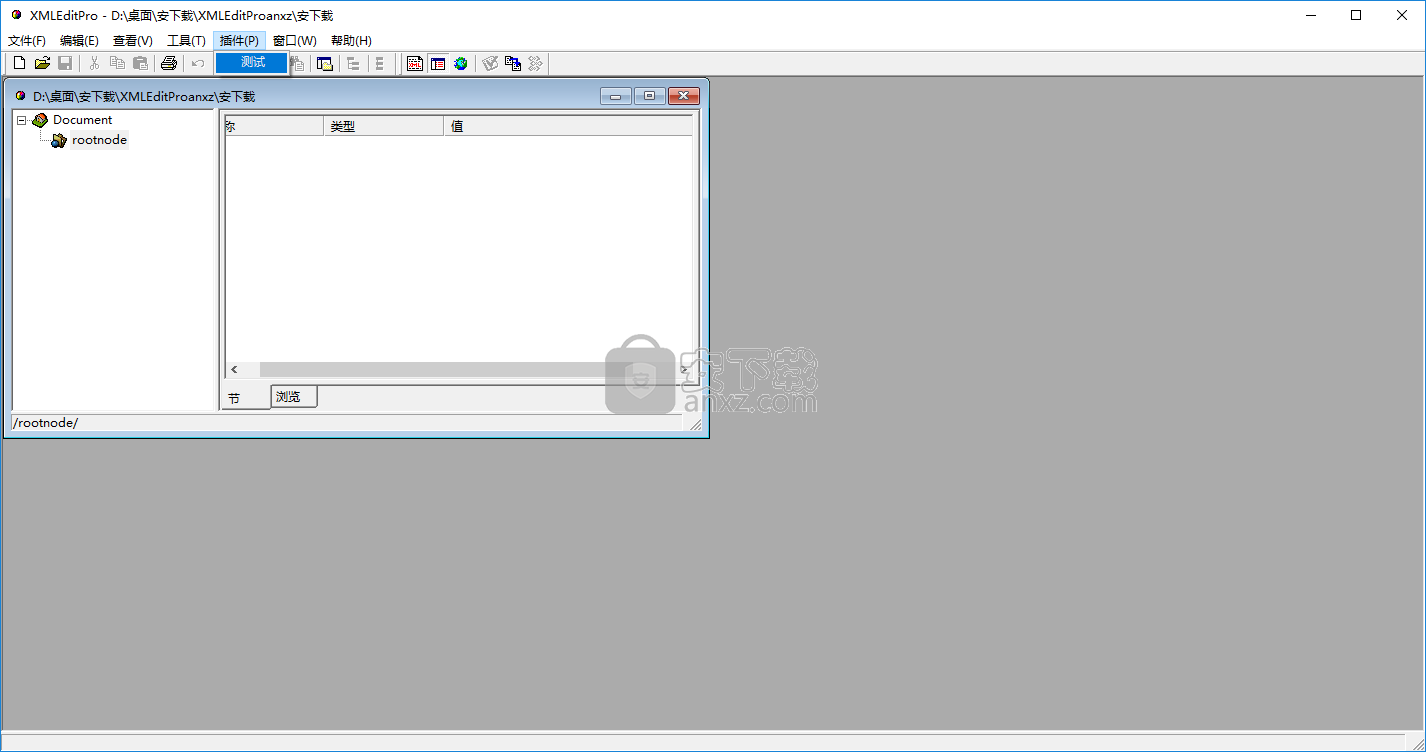The image size is (1426, 752).
Task: Open a file with the folder icon
Action: [42, 63]
